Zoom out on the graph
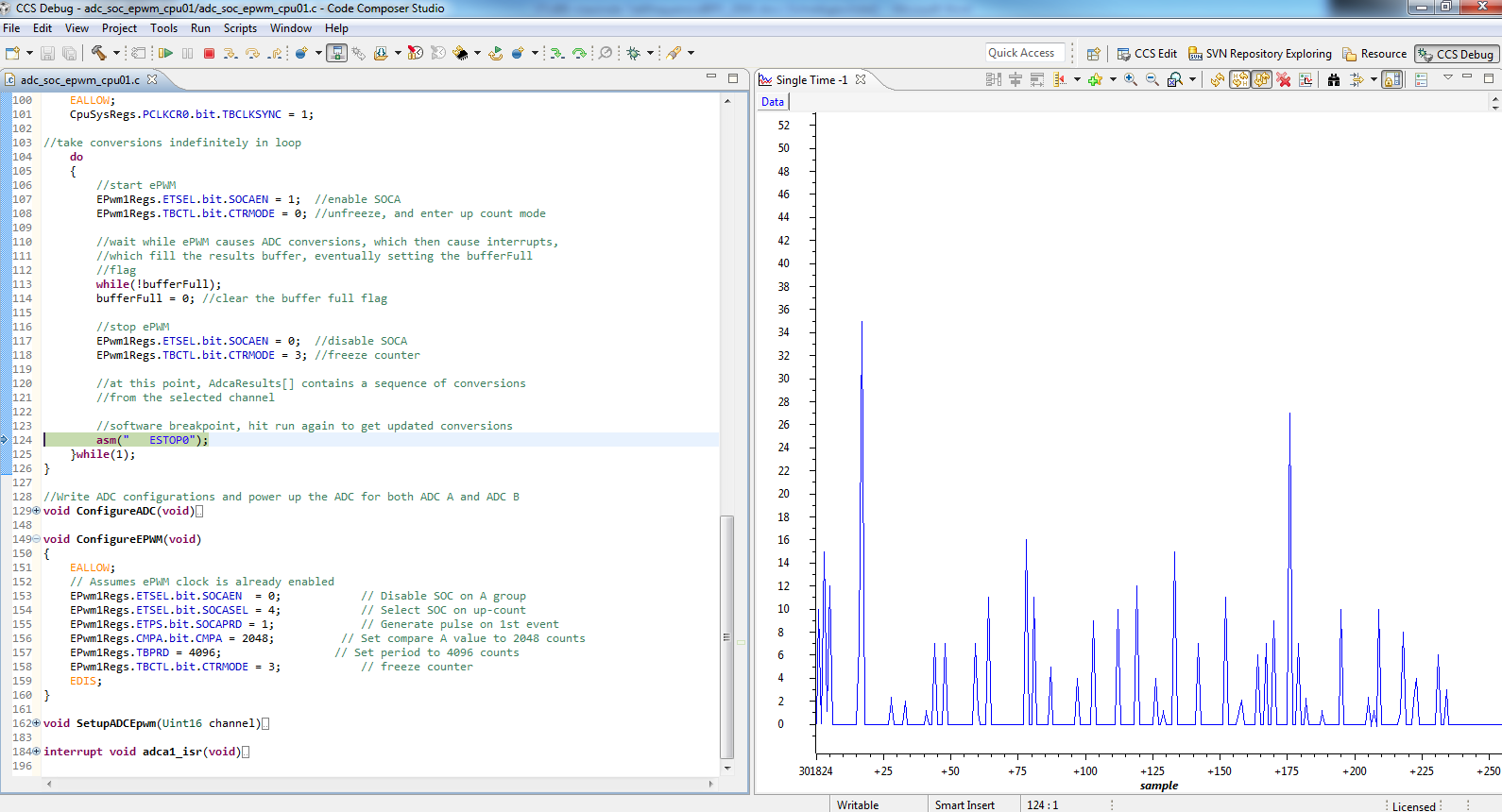 pyautogui.click(x=1152, y=80)
